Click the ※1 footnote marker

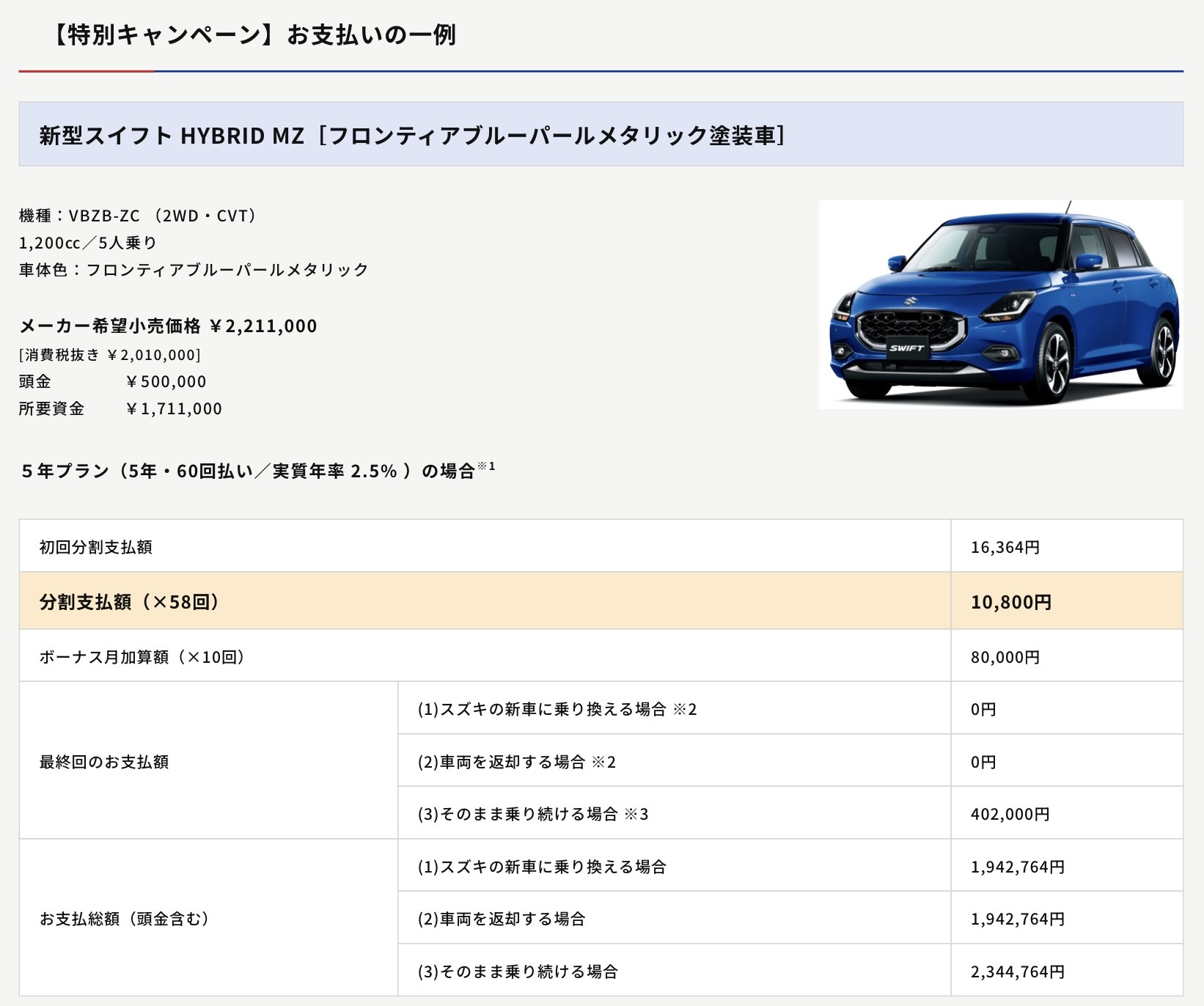pos(487,466)
